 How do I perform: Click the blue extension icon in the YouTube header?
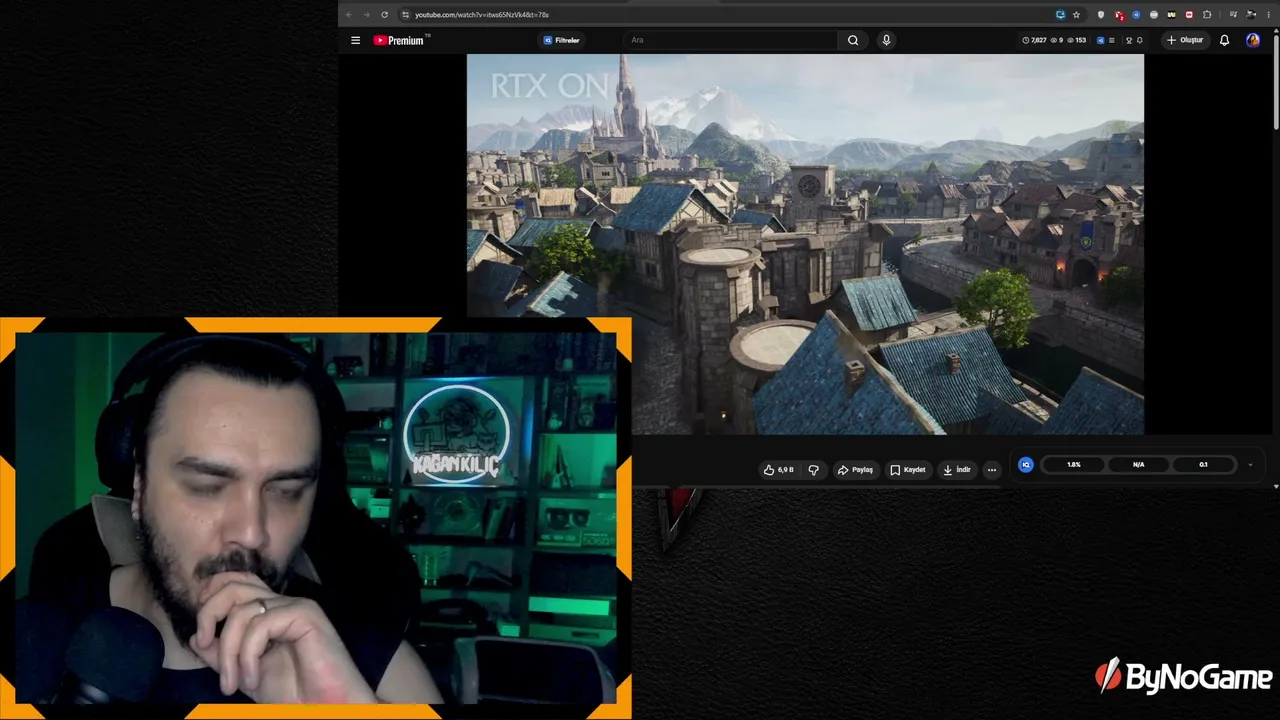(x=1101, y=40)
